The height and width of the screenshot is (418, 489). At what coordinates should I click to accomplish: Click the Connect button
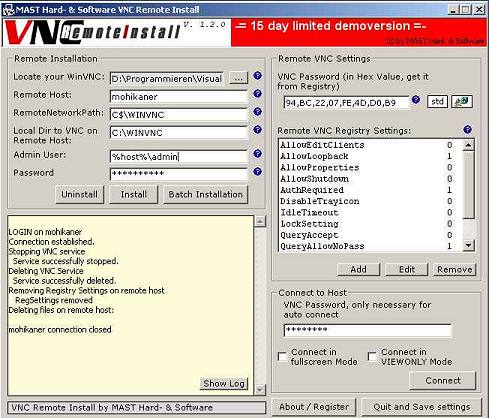pos(443,381)
